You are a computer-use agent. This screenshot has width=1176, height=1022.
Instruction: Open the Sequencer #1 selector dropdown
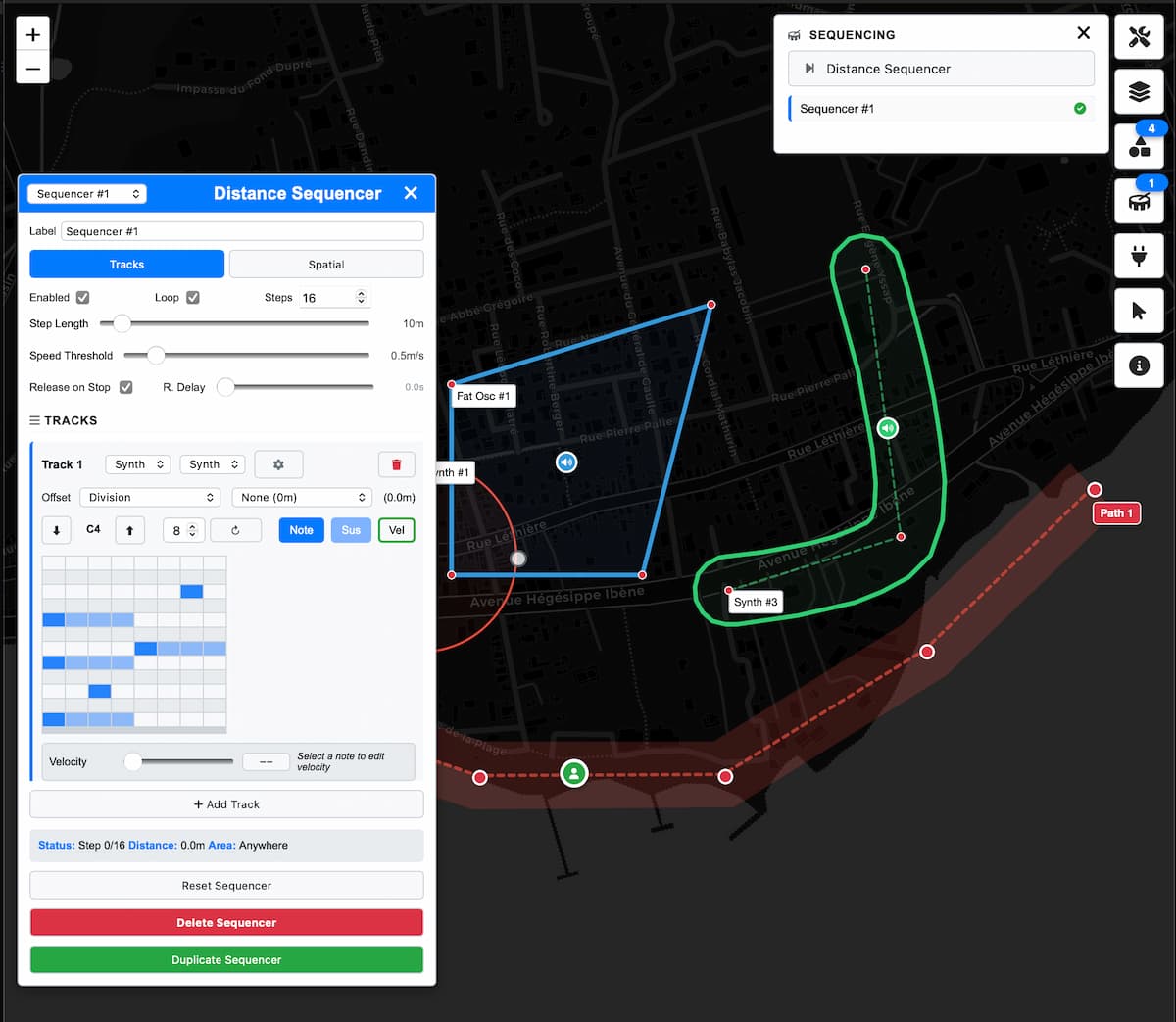[x=86, y=194]
